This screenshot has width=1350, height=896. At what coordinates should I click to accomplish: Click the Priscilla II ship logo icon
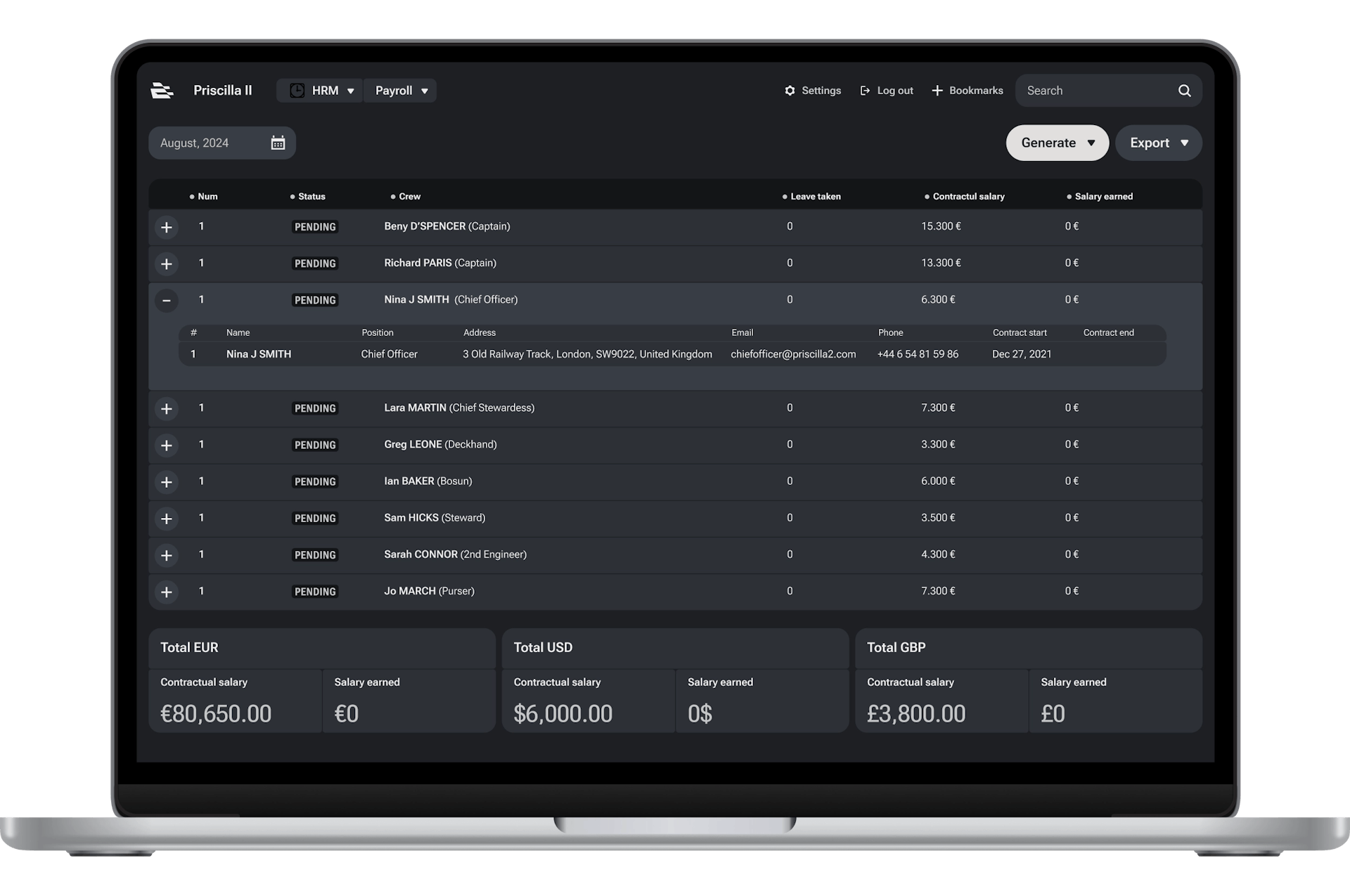[162, 91]
